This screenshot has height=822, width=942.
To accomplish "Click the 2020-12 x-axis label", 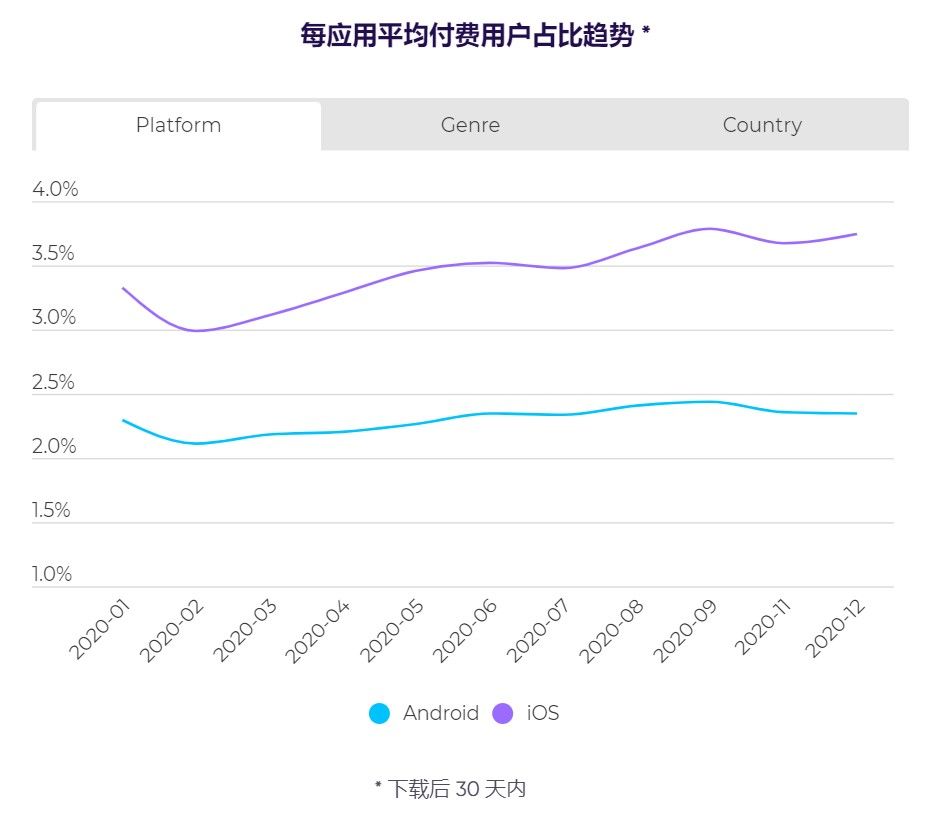I will pyautogui.click(x=835, y=628).
